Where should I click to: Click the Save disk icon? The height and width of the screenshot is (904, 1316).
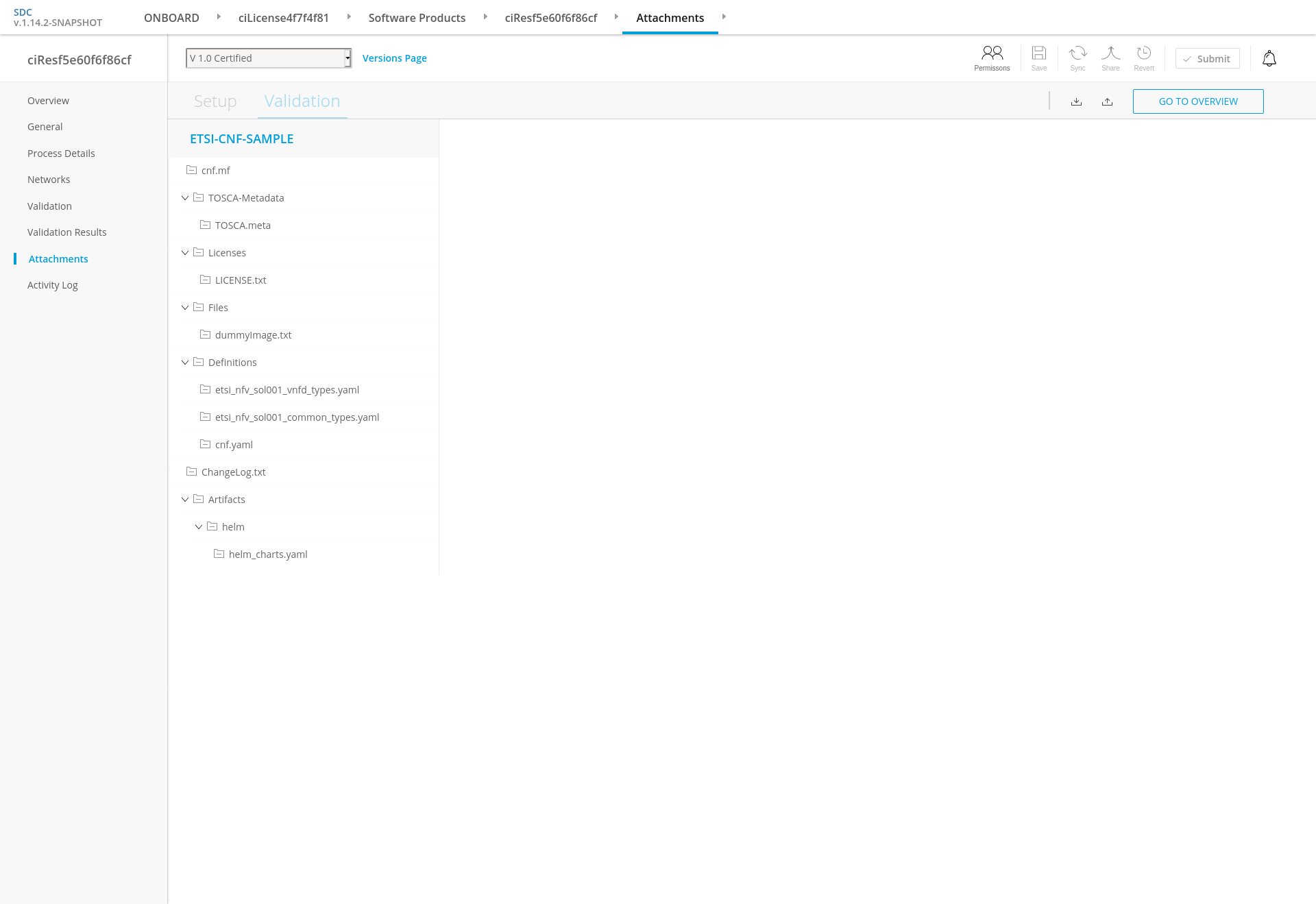[x=1039, y=53]
